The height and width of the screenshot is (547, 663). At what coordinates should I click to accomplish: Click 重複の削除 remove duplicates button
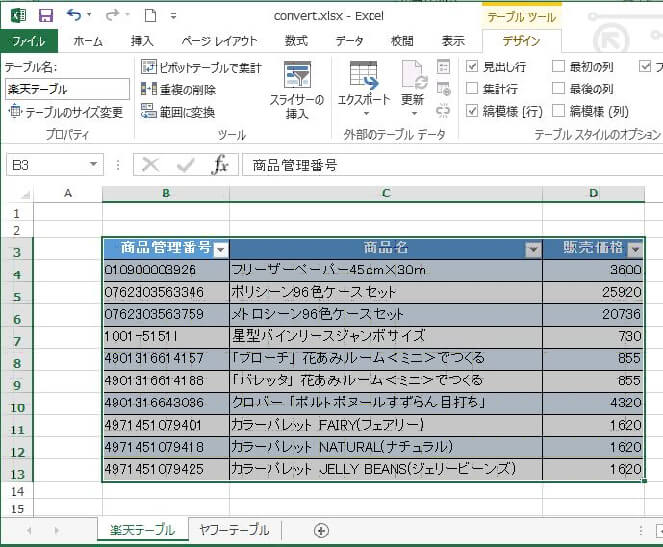(179, 89)
